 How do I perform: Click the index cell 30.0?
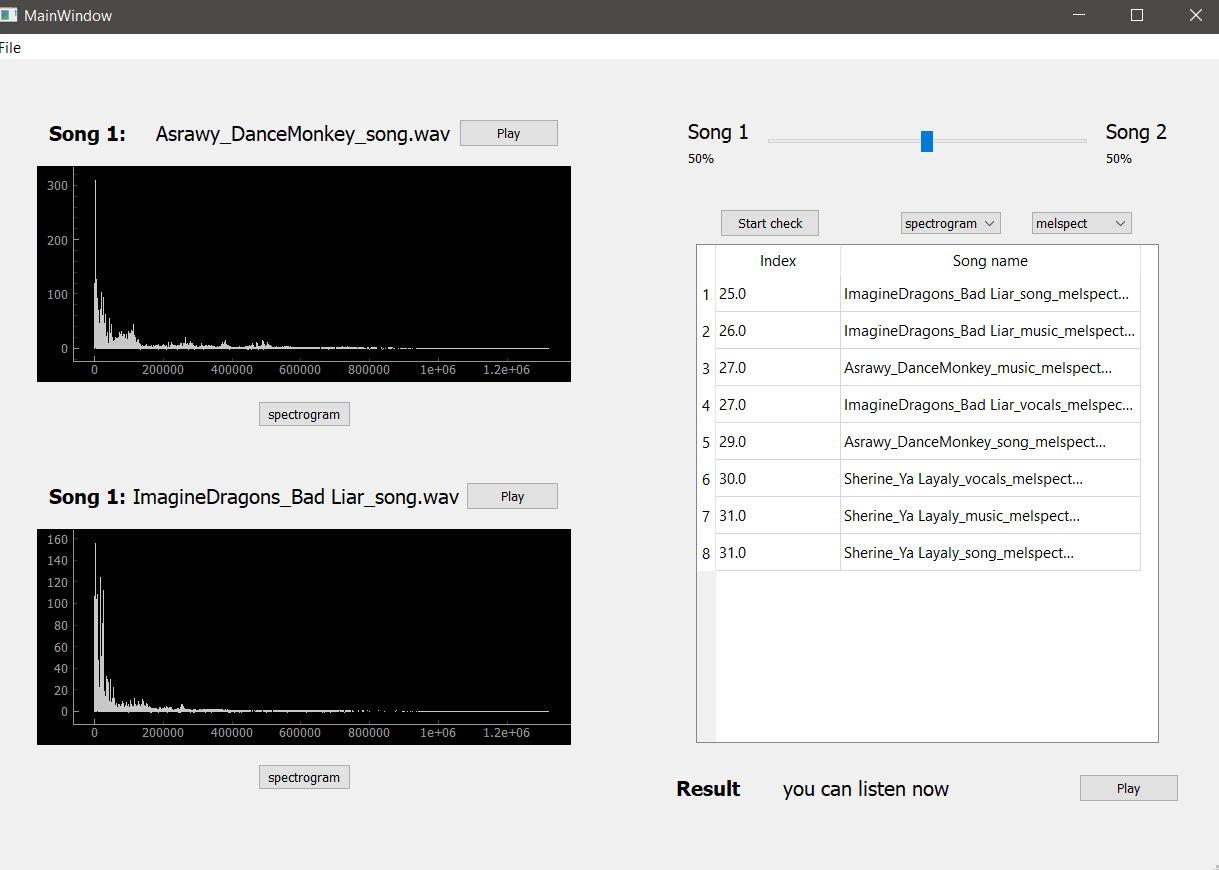tap(778, 479)
